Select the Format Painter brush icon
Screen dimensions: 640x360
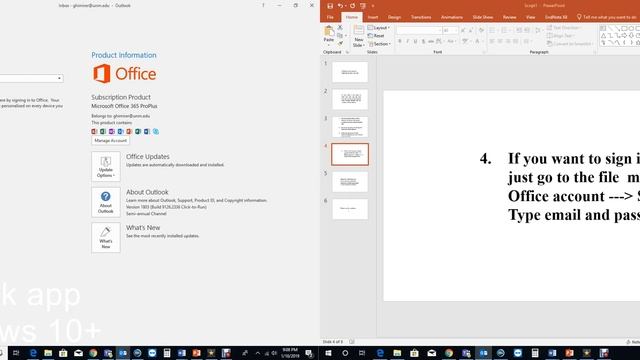tap(340, 43)
